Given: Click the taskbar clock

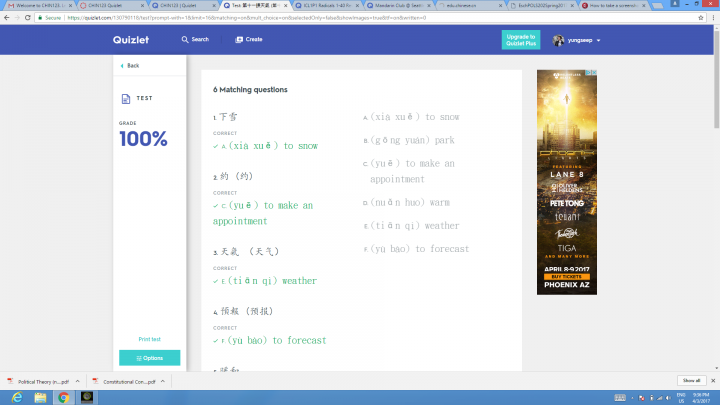Looking at the screenshot, I should coord(701,398).
